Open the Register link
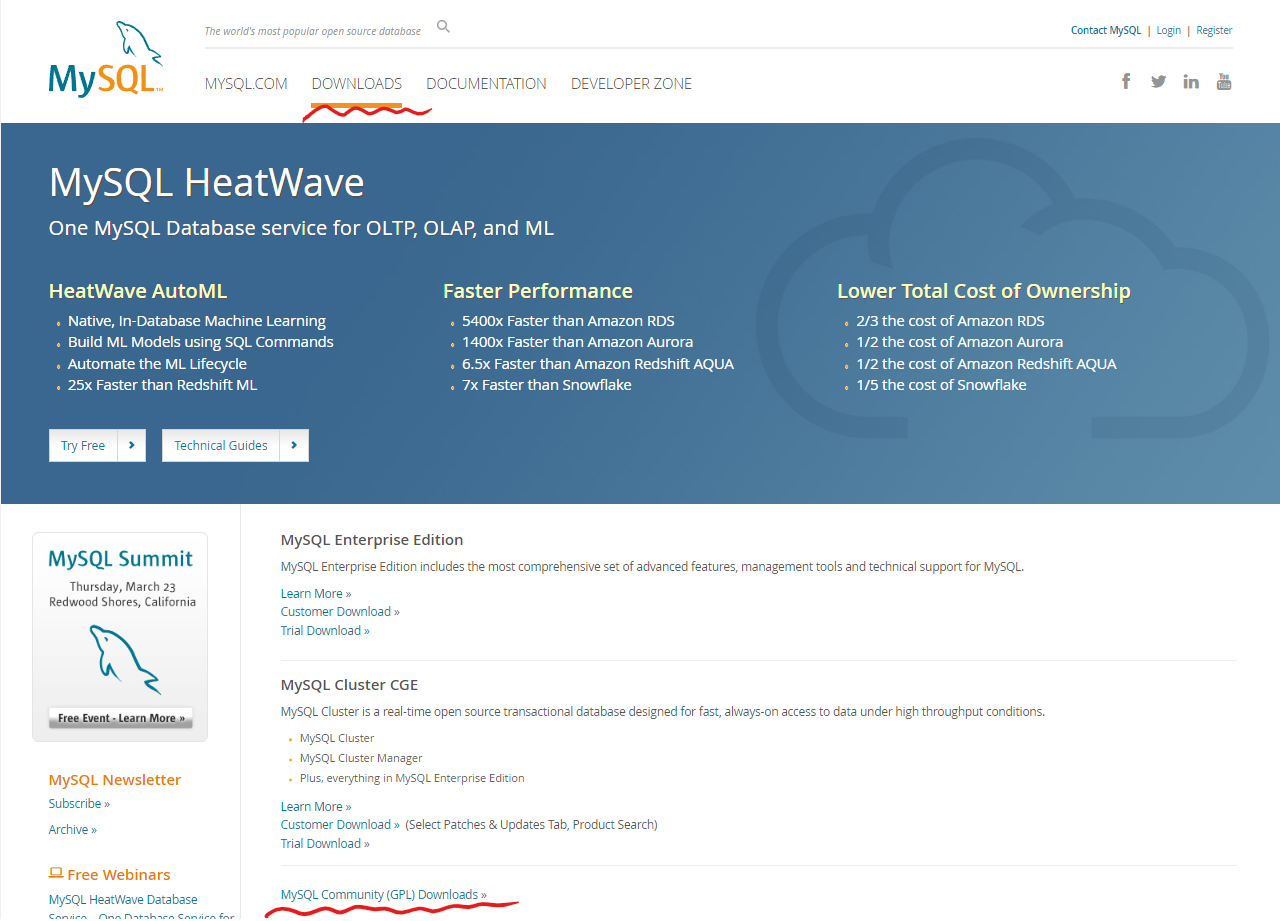This screenshot has height=921, width=1280. coord(1214,30)
